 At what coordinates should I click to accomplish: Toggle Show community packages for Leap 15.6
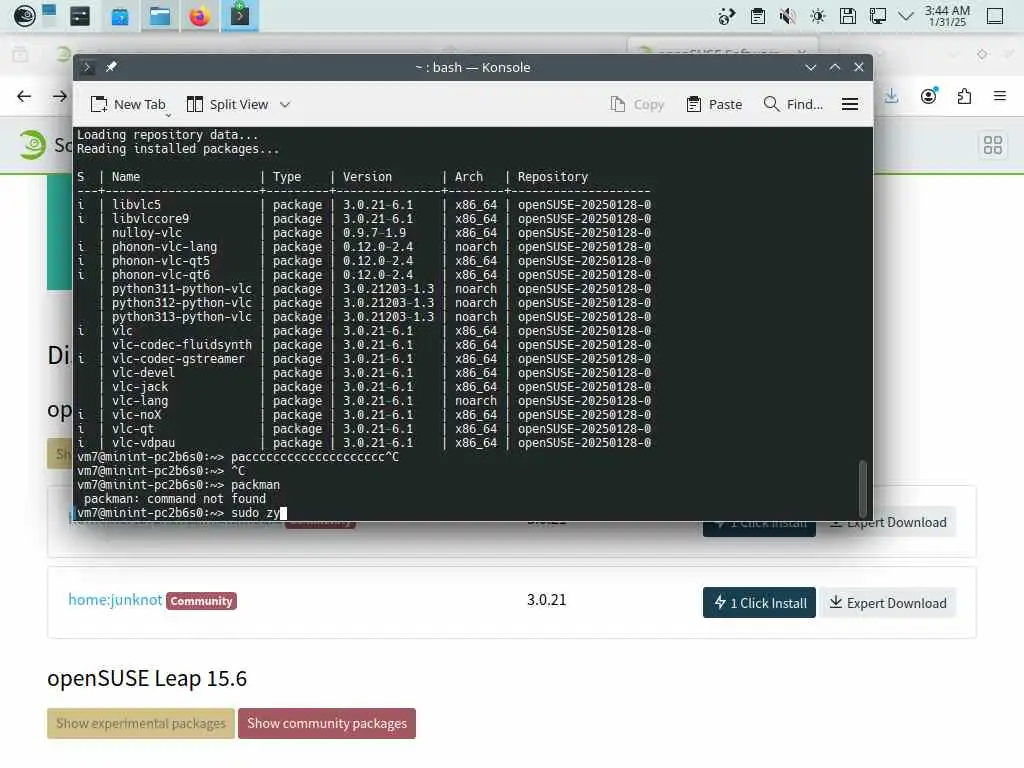coord(327,724)
